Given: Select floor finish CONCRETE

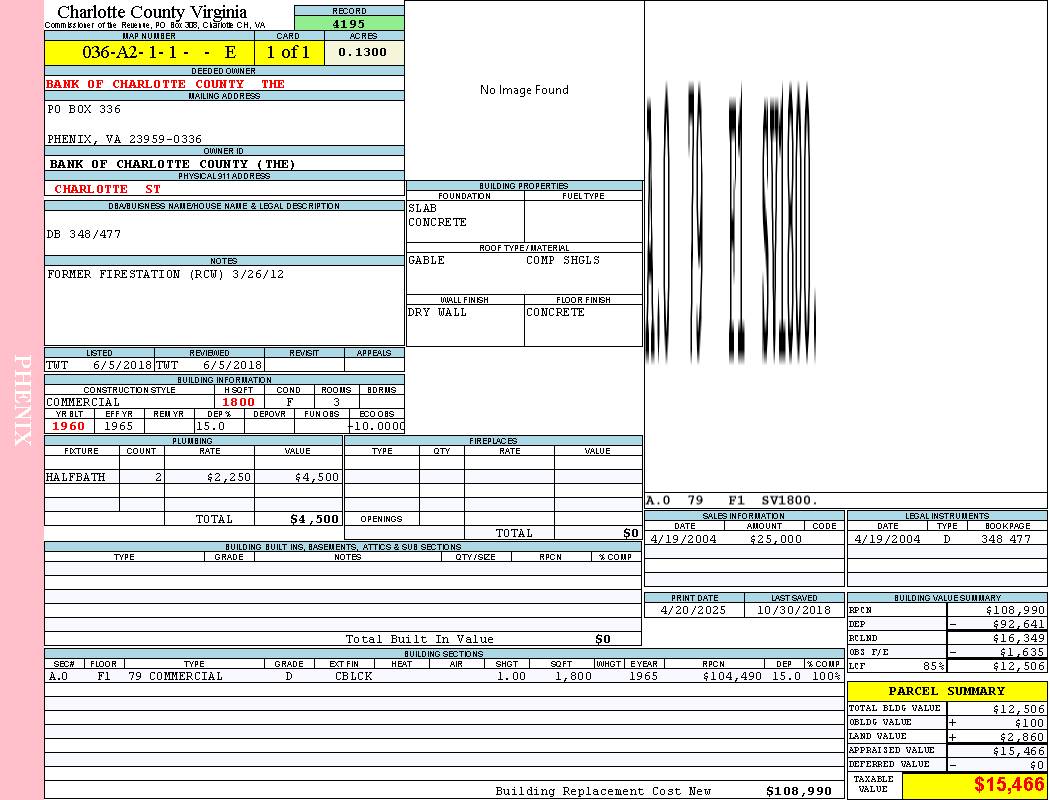Looking at the screenshot, I should 555,312.
